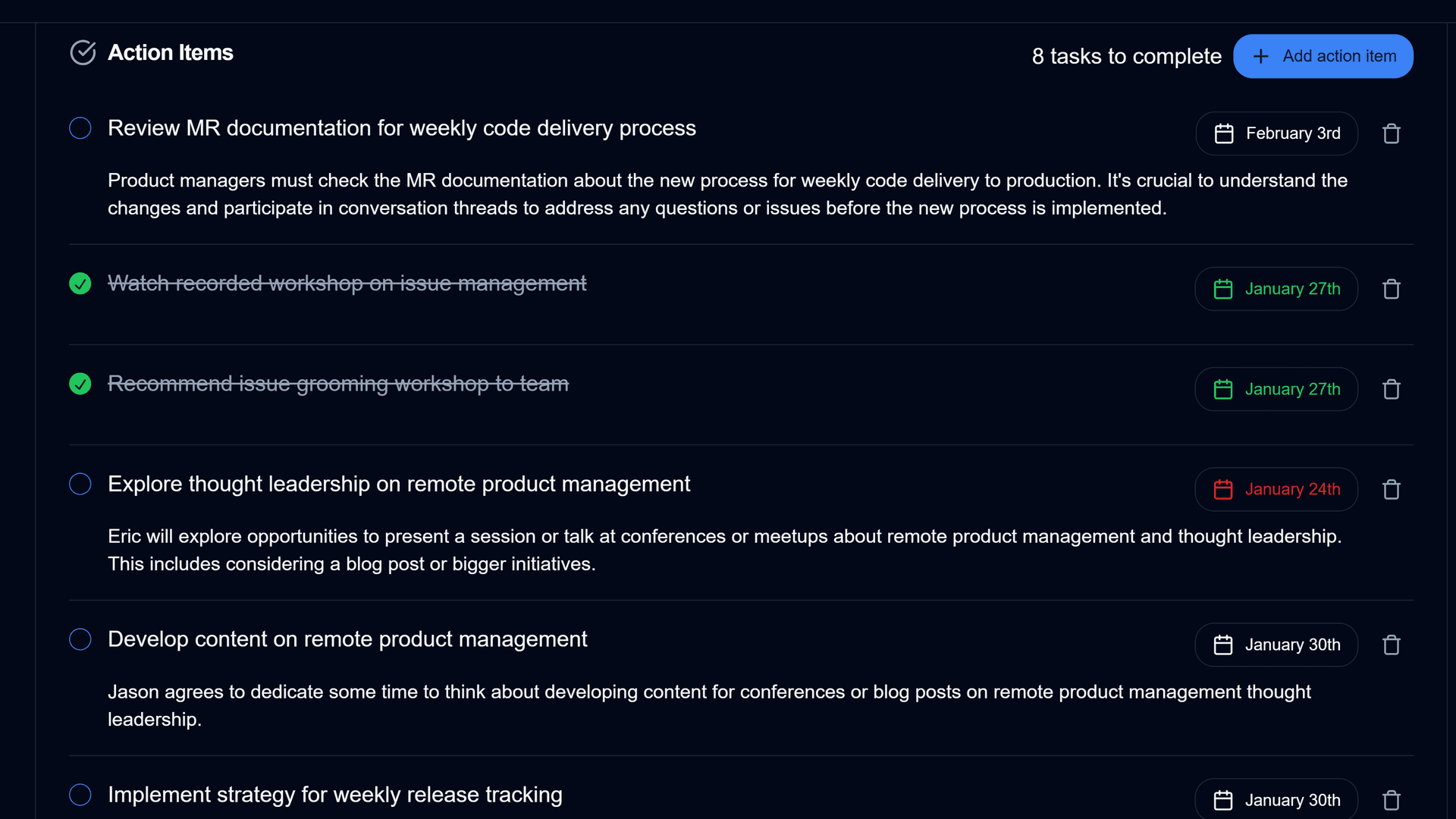Delete Explore thought leadership task

pyautogui.click(x=1391, y=489)
